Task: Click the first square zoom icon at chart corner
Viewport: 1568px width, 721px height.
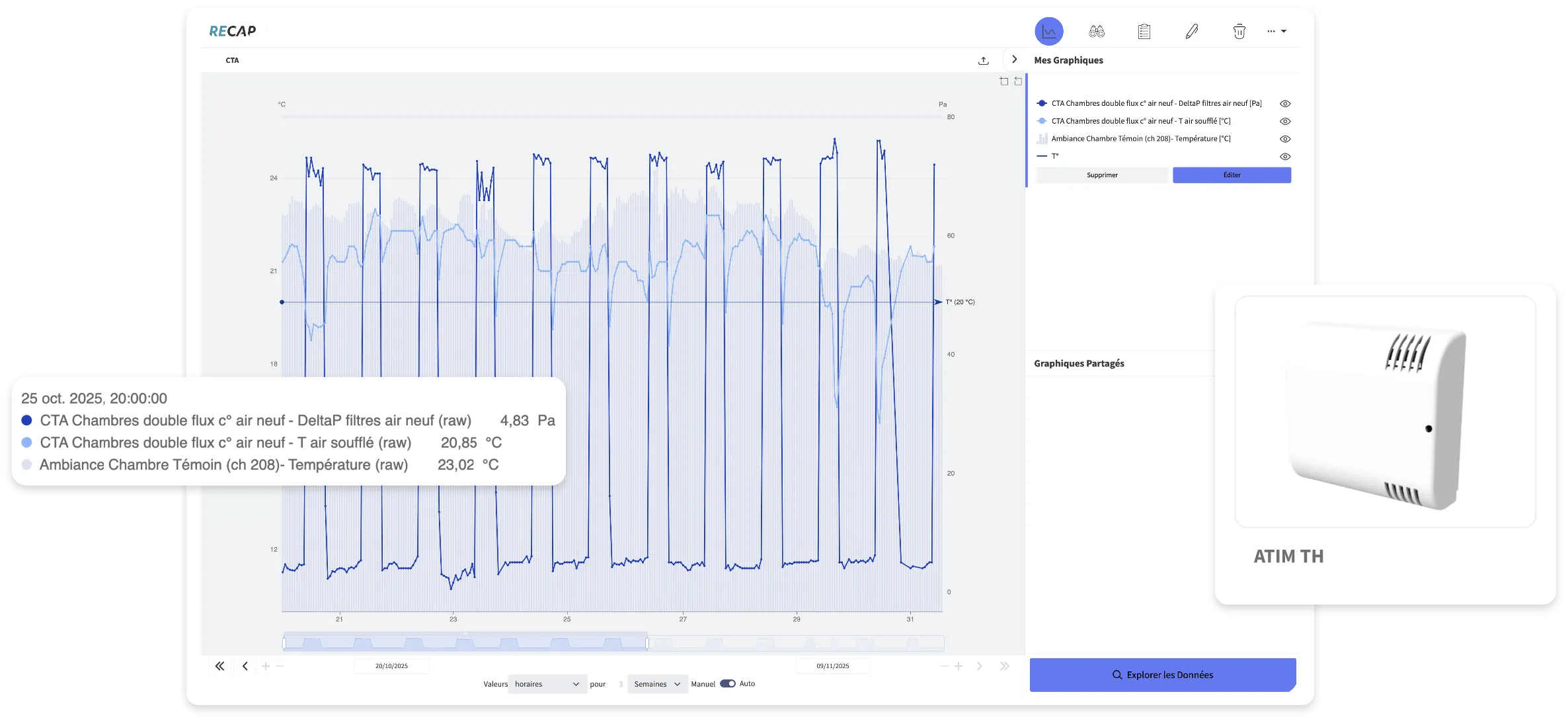Action: pyautogui.click(x=1004, y=81)
